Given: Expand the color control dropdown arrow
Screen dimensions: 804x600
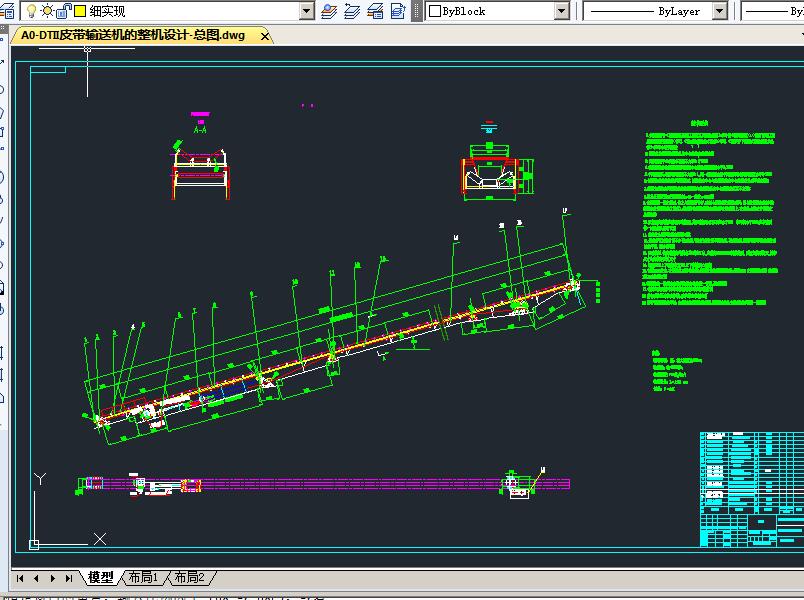Looking at the screenshot, I should [562, 11].
